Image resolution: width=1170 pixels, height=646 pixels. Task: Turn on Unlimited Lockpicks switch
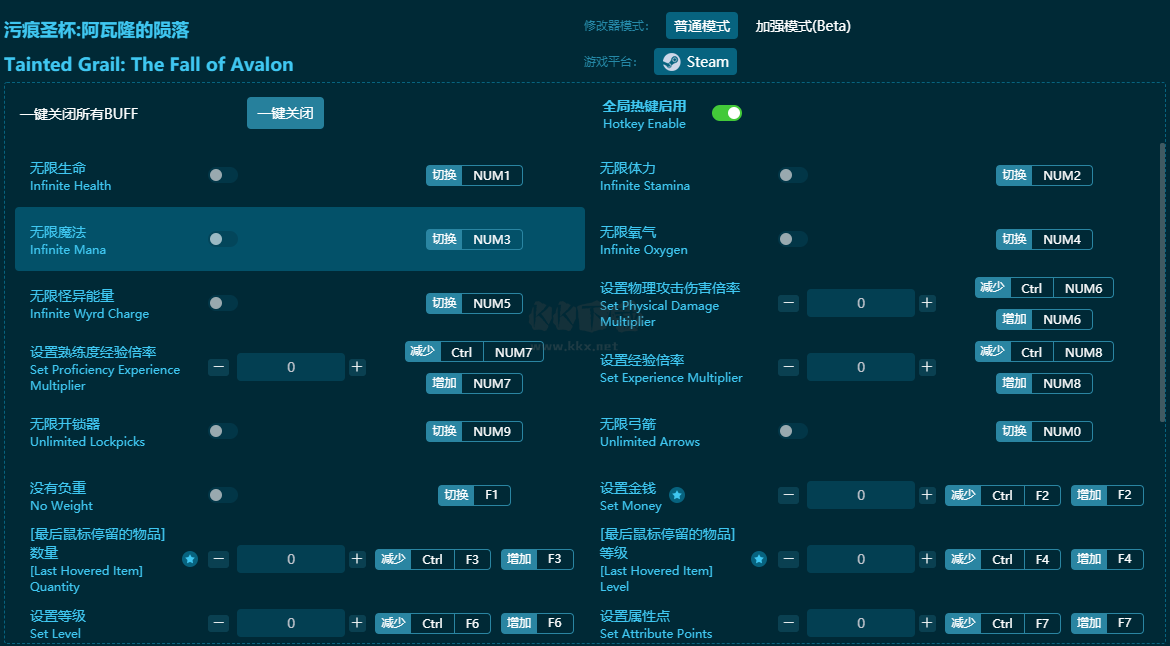pyautogui.click(x=222, y=431)
